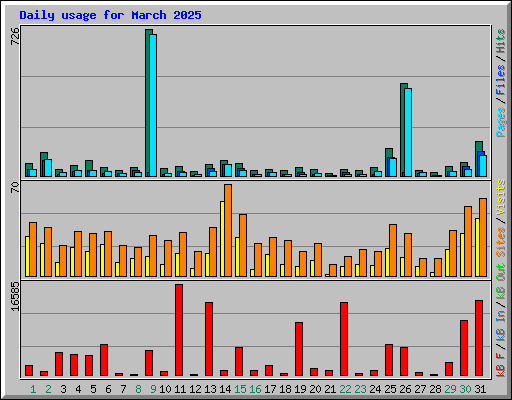Viewport: 512px width, 400px height.
Task: Select the day 14 label on the axis
Action: (x=225, y=389)
